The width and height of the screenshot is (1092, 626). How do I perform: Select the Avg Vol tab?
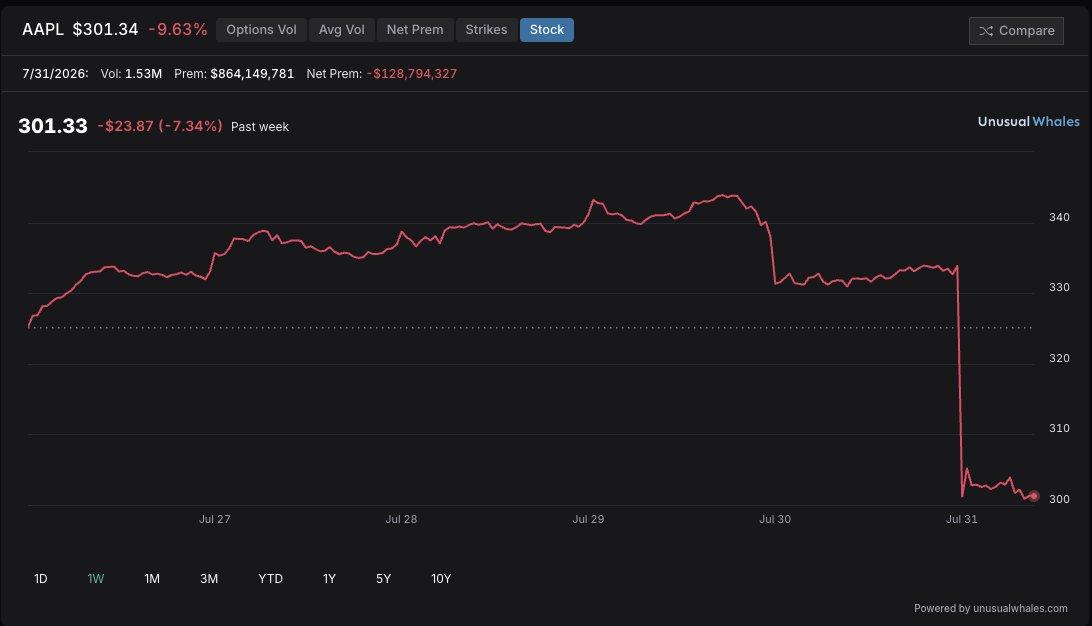341,30
